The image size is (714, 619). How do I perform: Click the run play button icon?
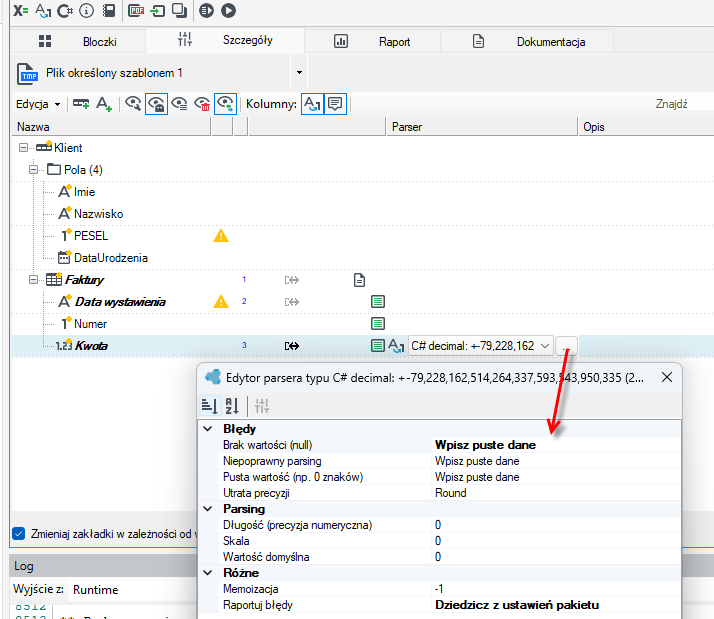(228, 10)
